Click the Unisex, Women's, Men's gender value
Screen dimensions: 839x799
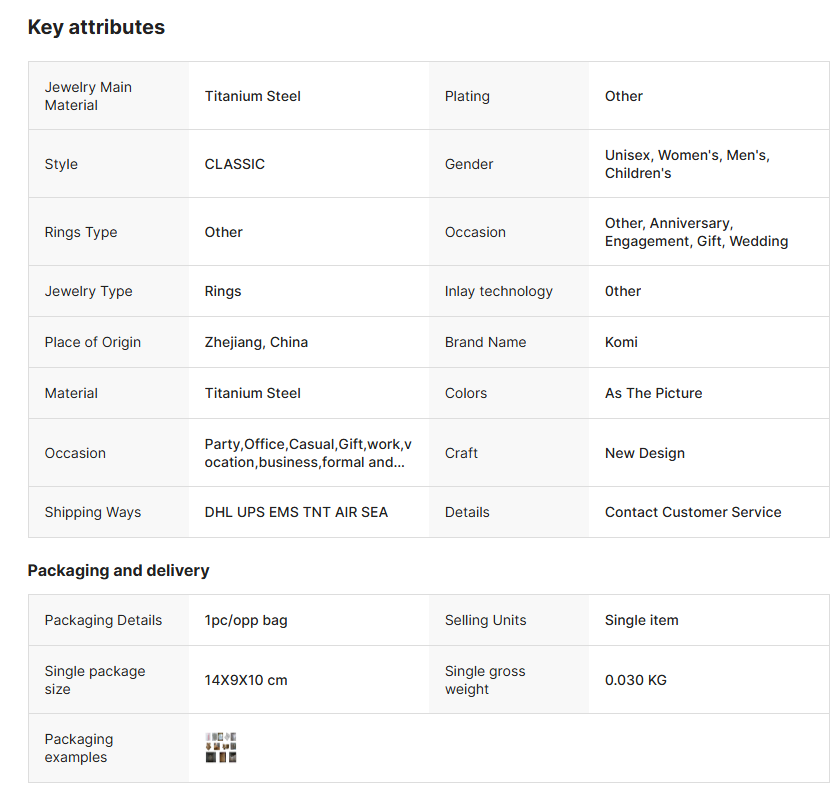coord(687,164)
